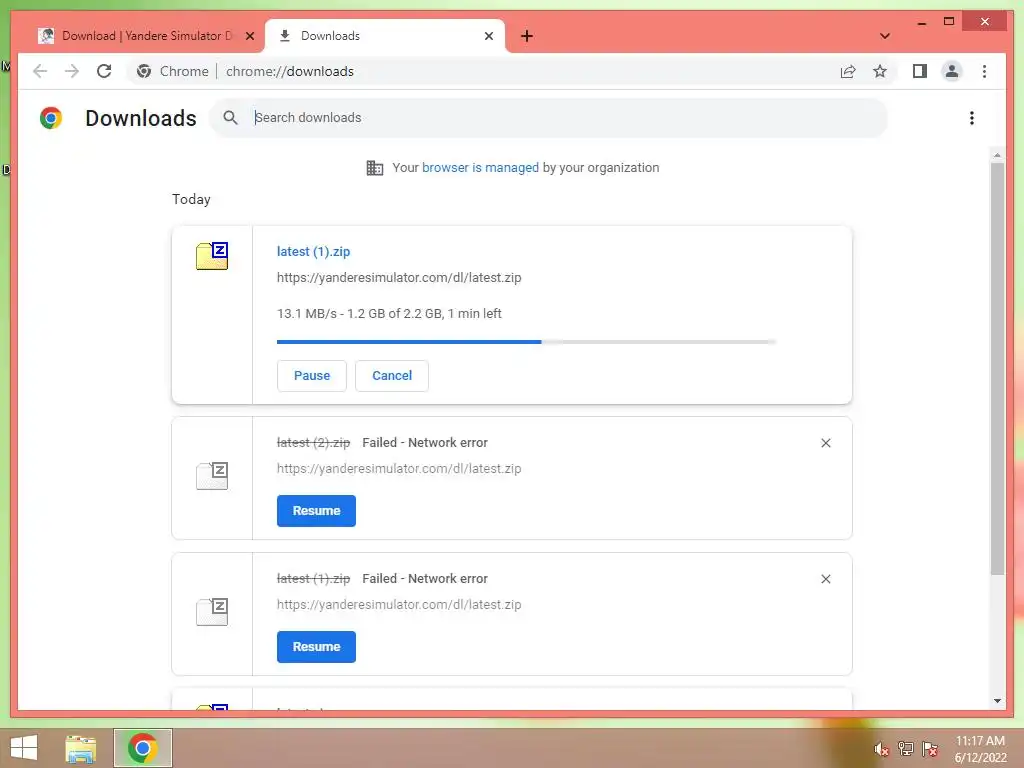The width and height of the screenshot is (1024, 768).
Task: Open the Action Center flag icon
Action: 930,748
